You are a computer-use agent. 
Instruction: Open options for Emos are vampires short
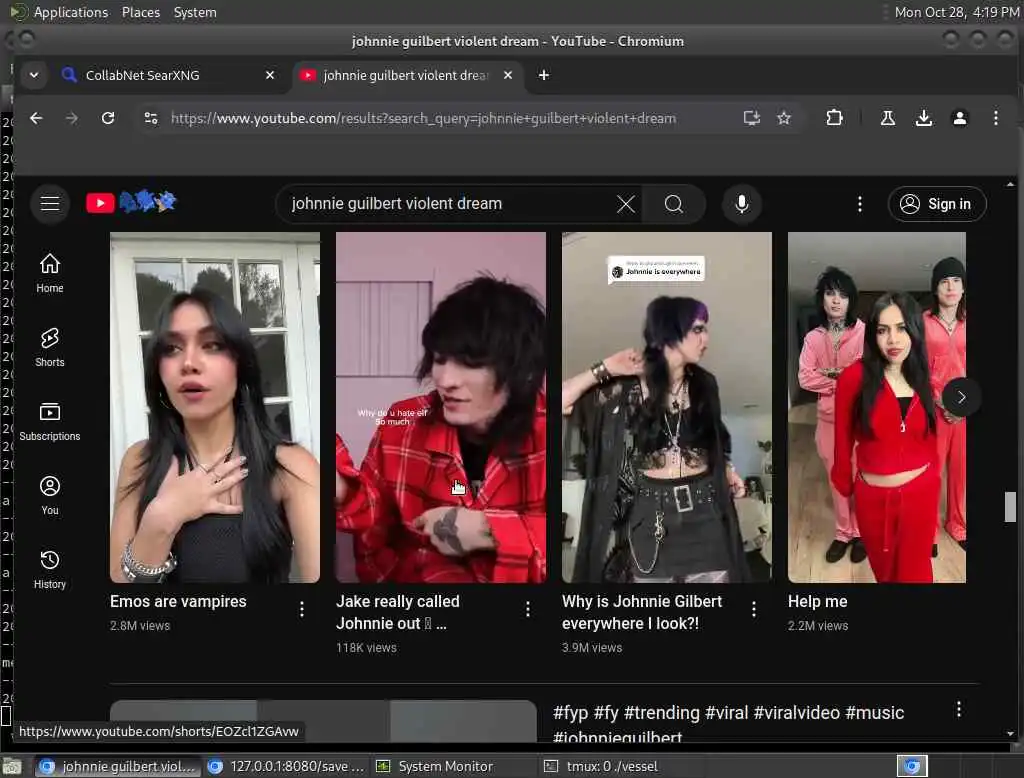coord(302,609)
